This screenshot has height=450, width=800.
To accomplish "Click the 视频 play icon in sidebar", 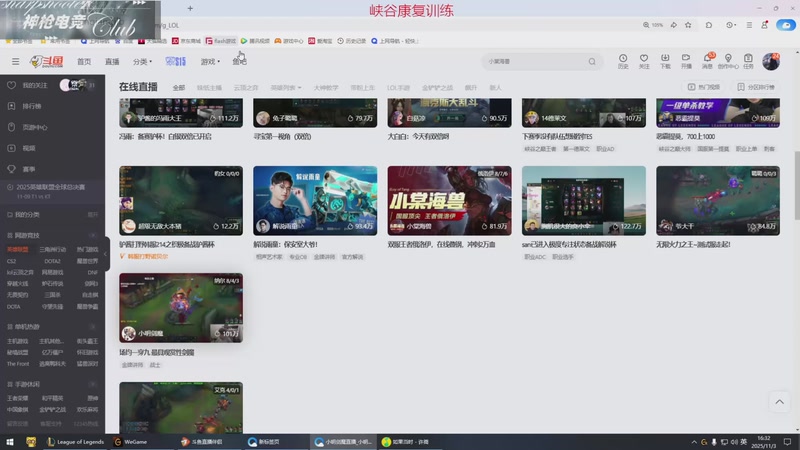I will (11, 148).
